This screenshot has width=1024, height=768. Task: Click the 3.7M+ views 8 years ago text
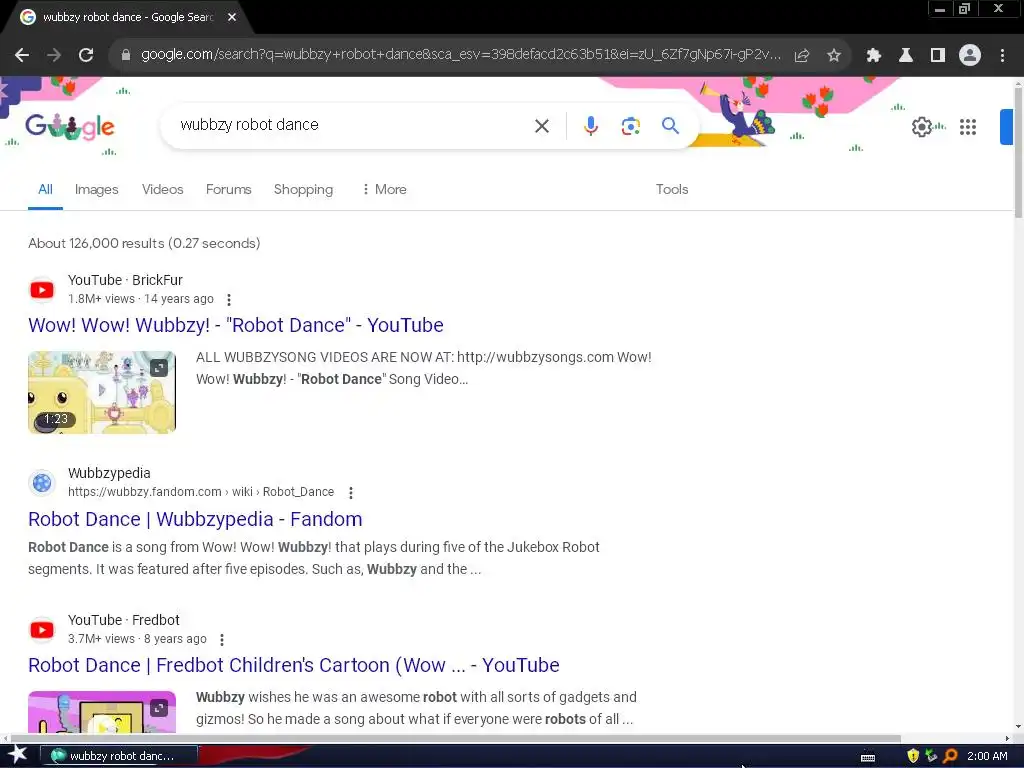pos(137,639)
